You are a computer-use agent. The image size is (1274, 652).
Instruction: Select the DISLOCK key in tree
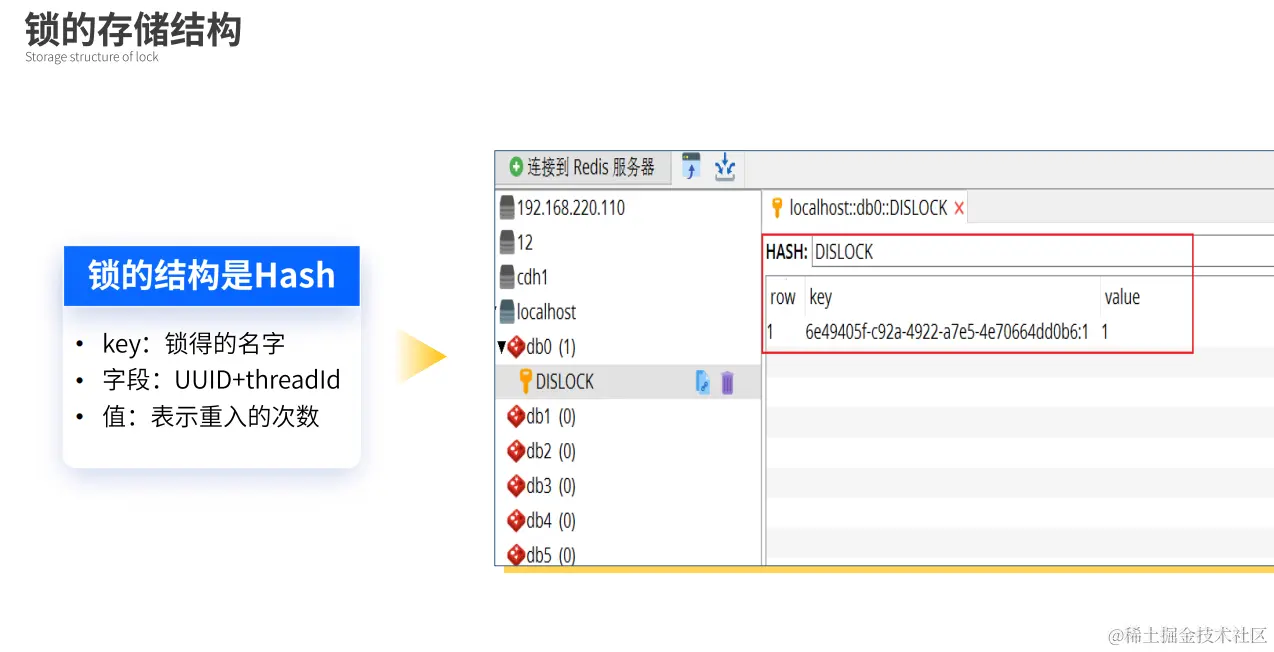coord(564,382)
